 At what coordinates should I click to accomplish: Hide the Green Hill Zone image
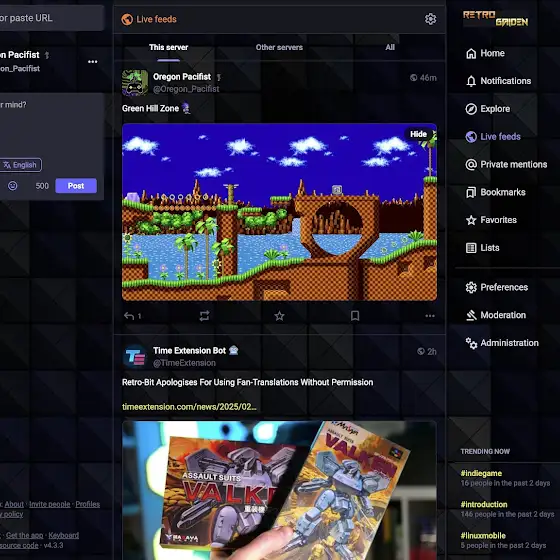tap(418, 134)
